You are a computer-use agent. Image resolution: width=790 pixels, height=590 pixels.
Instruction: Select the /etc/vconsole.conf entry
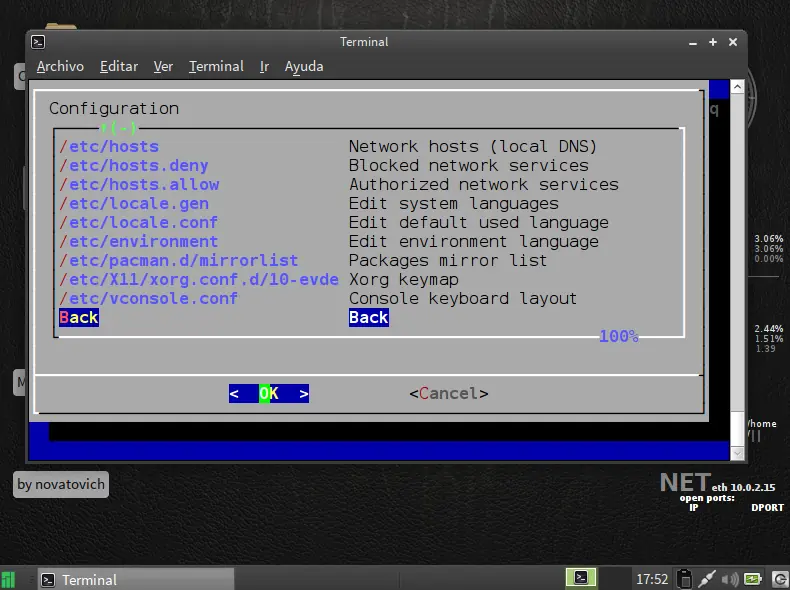pos(148,299)
